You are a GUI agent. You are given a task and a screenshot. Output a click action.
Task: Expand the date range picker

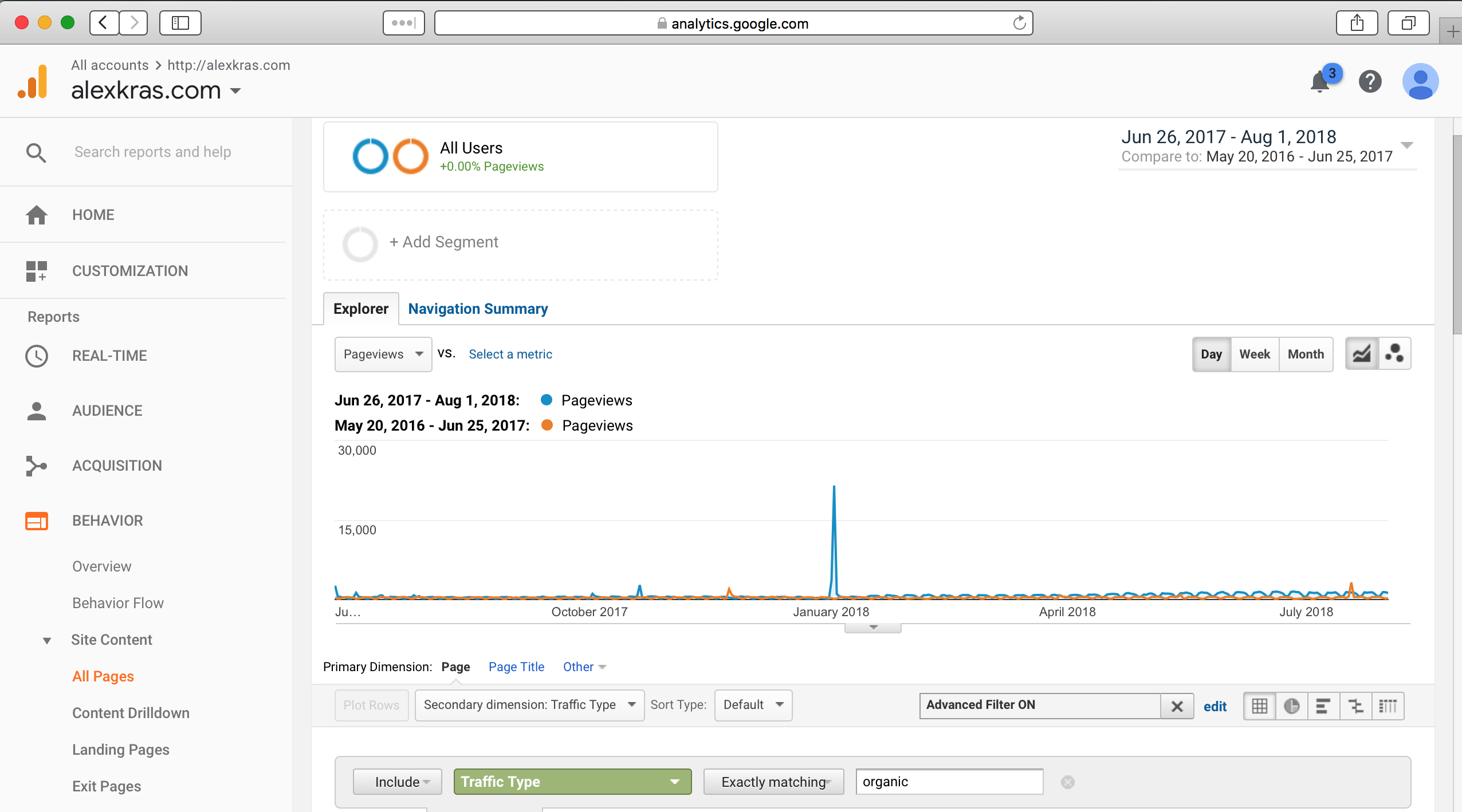(x=1406, y=144)
